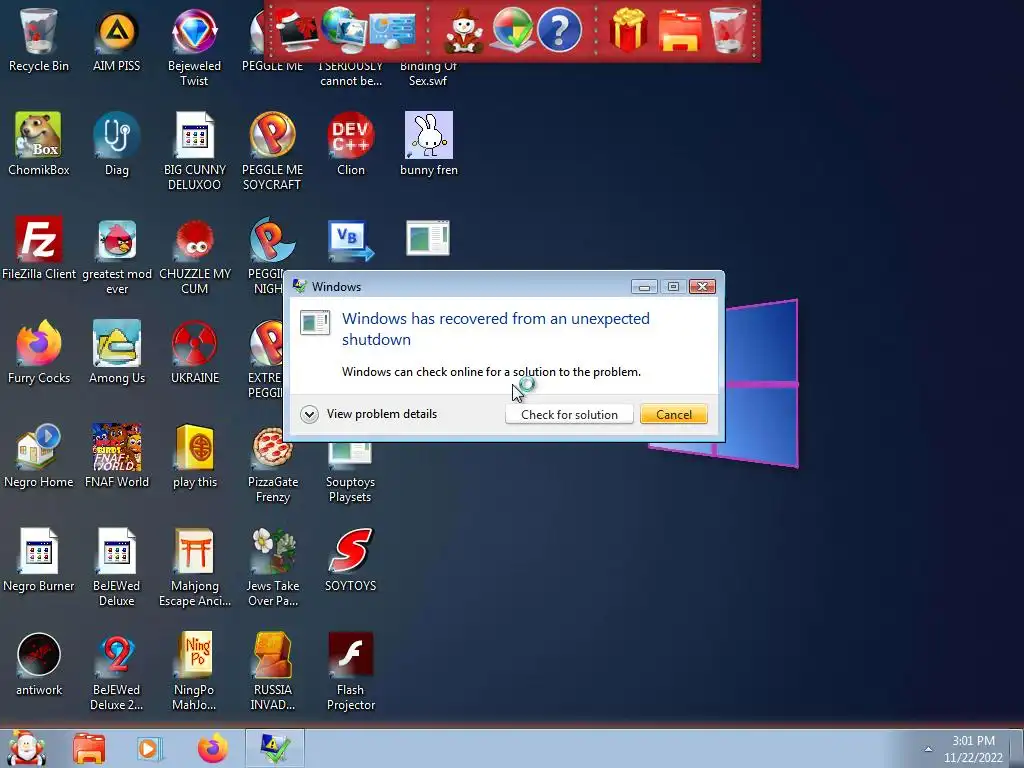
Task: Select the Diag stethoscope icon
Action: coord(116,144)
